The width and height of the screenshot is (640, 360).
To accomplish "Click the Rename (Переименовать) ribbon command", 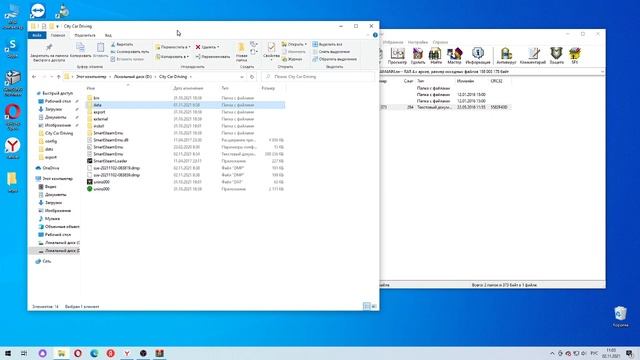I will pos(213,57).
